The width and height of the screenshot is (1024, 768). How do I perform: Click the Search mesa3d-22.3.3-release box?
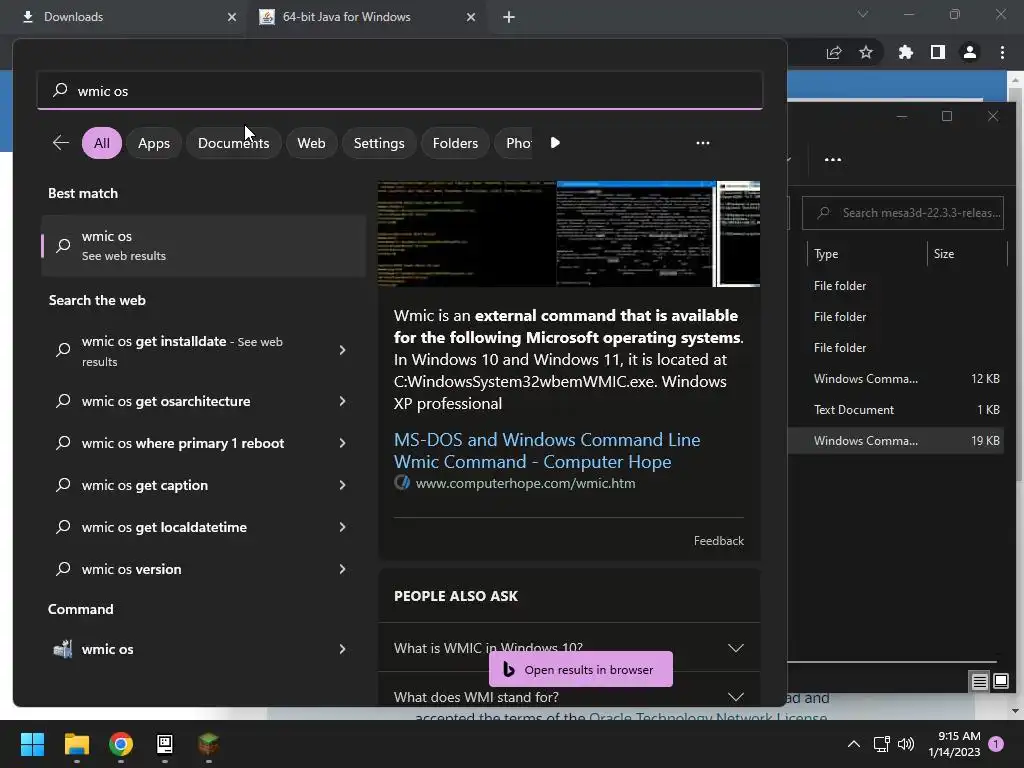pos(903,213)
